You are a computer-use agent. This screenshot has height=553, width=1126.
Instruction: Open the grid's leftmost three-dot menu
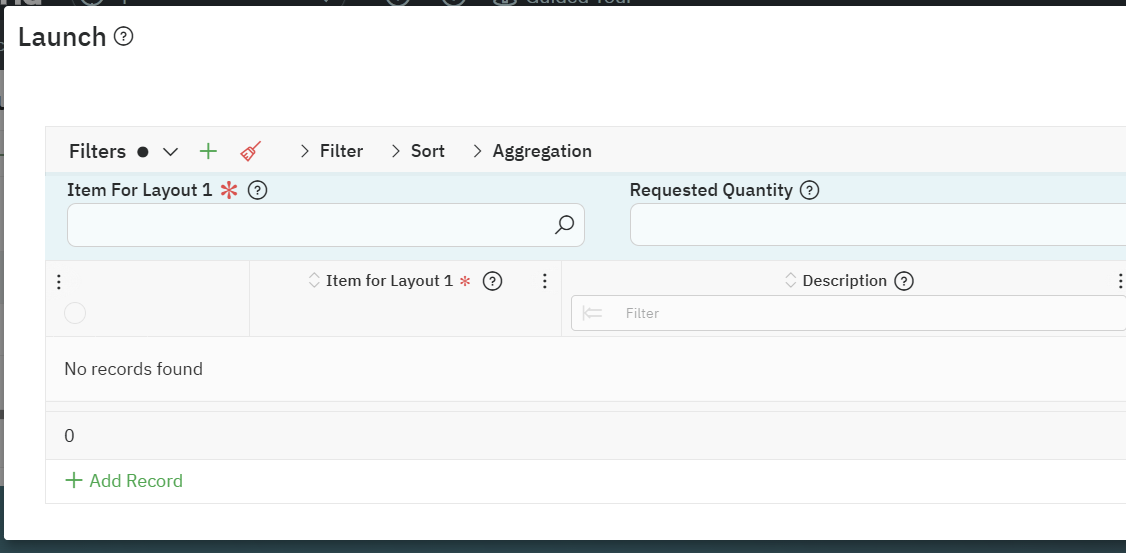[57, 281]
